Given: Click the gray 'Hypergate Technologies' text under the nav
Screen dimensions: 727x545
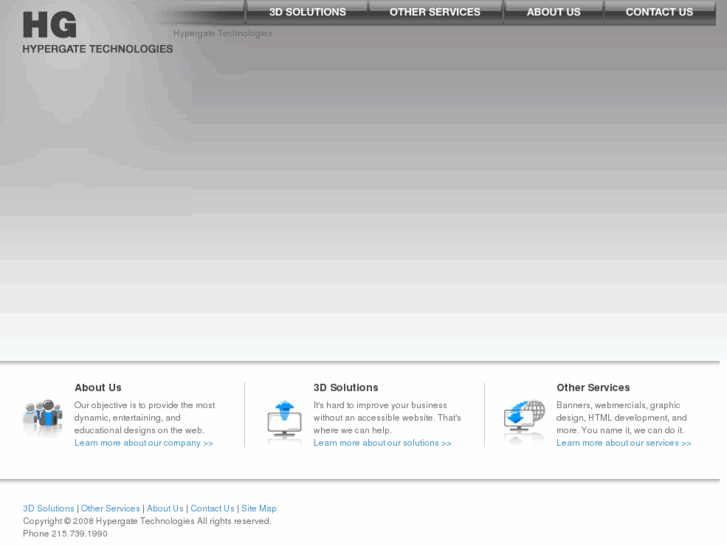Looking at the screenshot, I should (223, 33).
